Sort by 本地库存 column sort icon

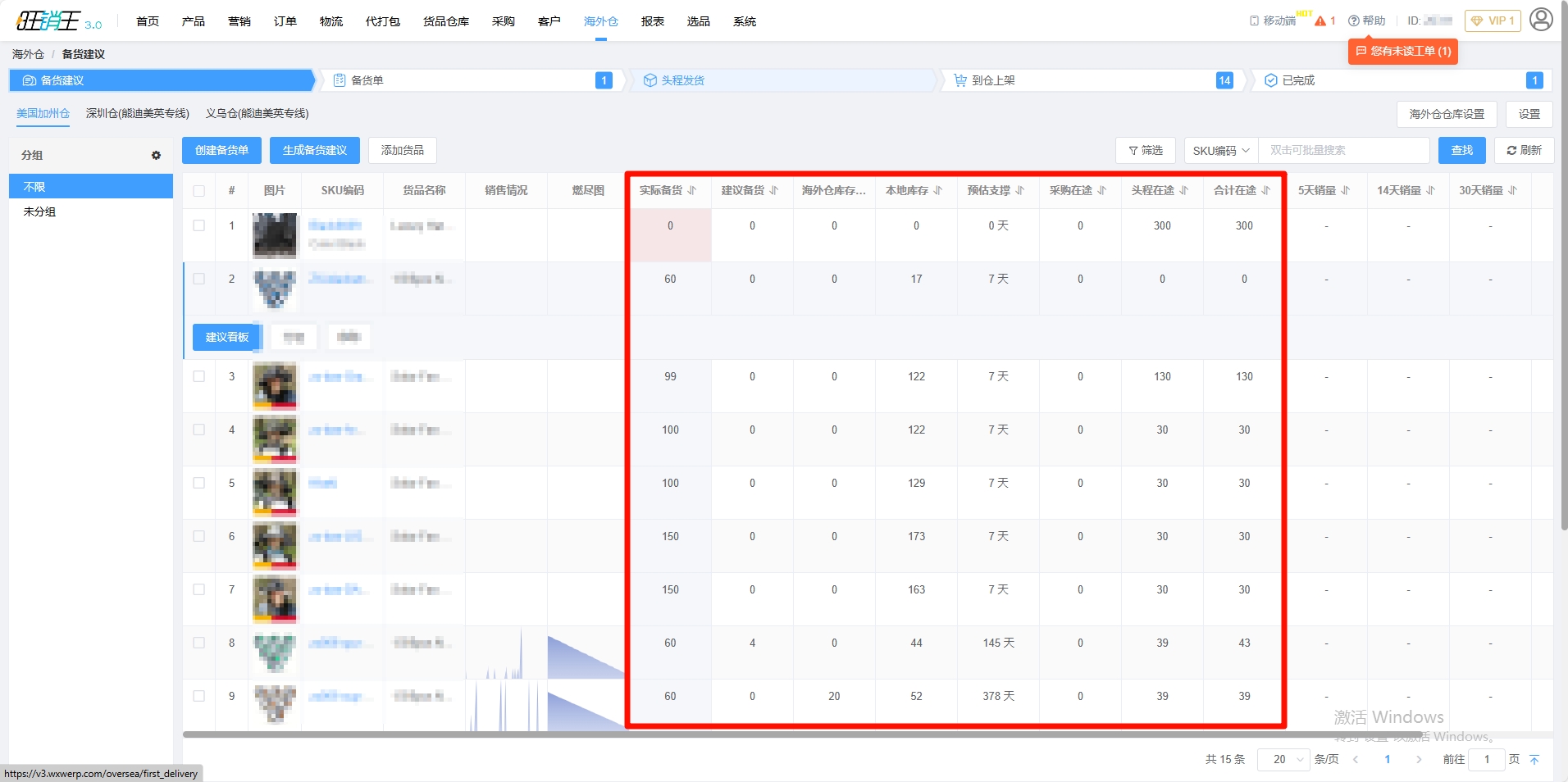pos(938,190)
